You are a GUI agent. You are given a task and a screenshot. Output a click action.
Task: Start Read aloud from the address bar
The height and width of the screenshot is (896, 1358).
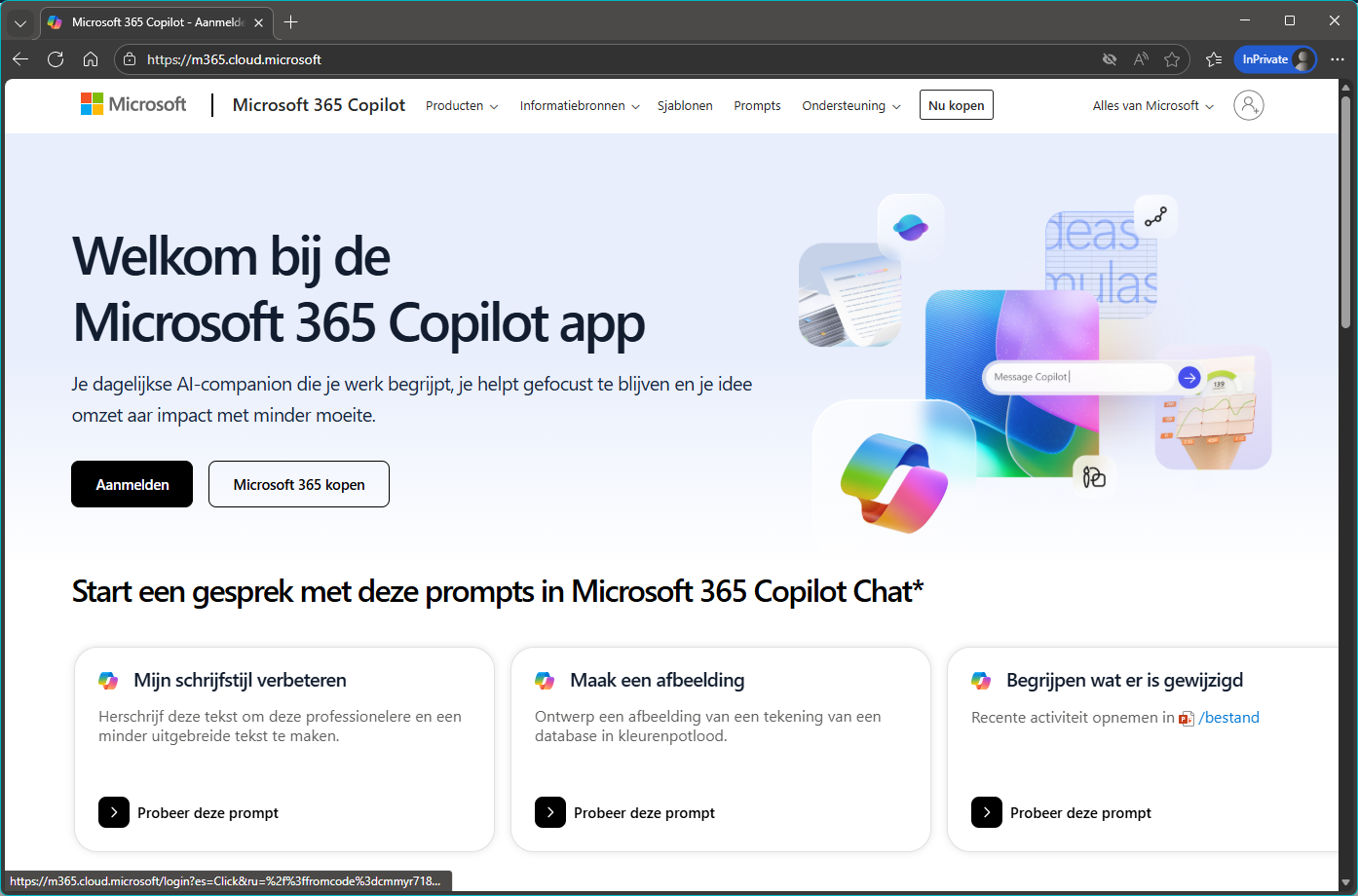coord(1141,59)
